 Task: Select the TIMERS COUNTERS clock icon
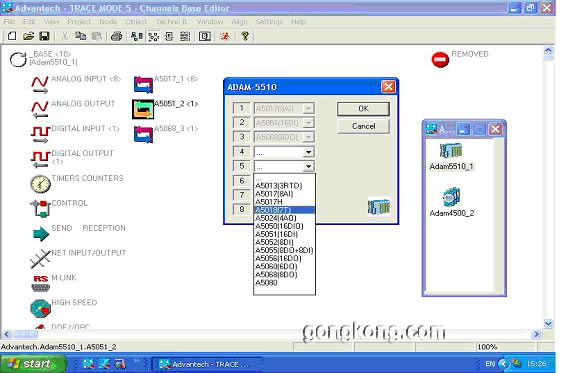click(x=40, y=184)
